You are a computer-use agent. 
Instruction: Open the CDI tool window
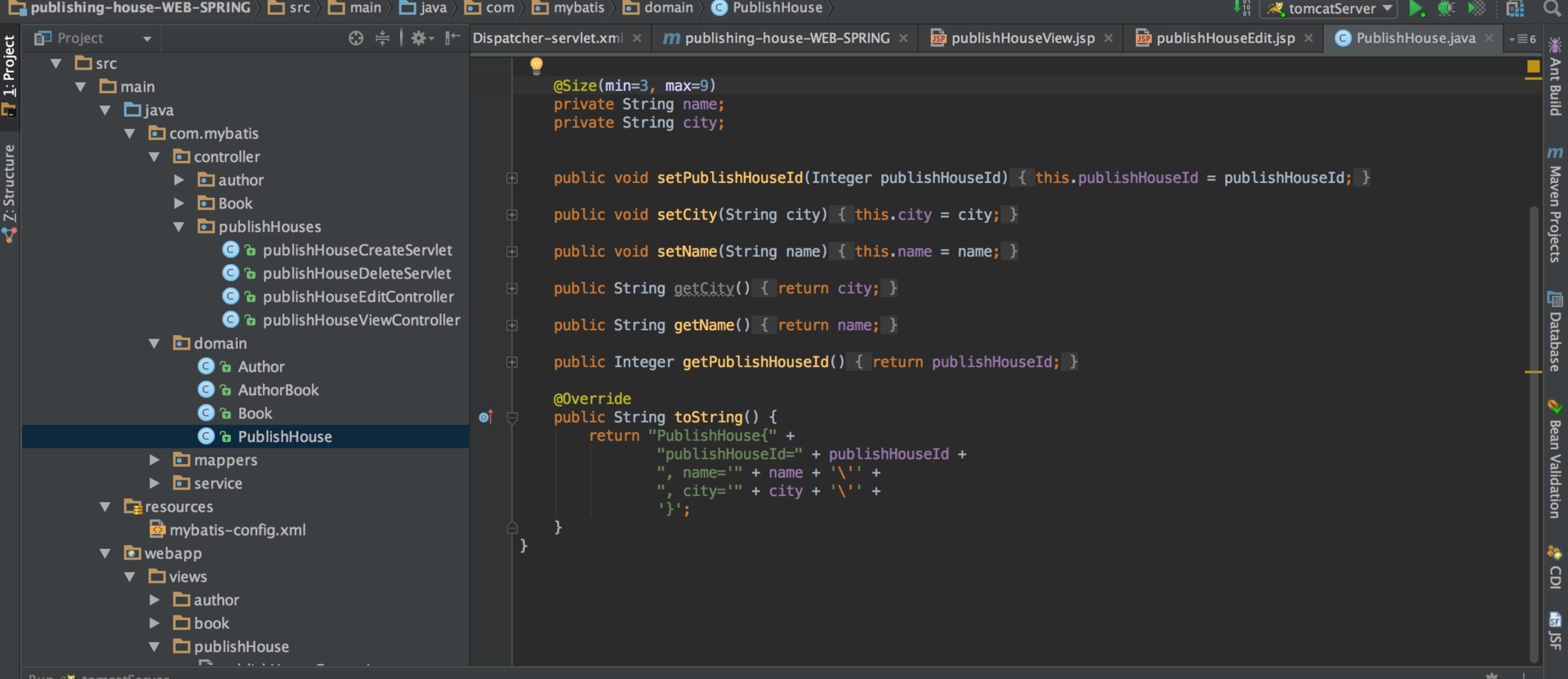1555,567
